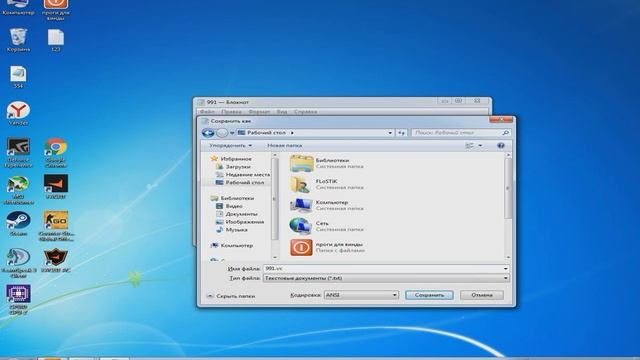The image size is (640, 360).
Task: Click the Сохранить button
Action: tap(429, 295)
